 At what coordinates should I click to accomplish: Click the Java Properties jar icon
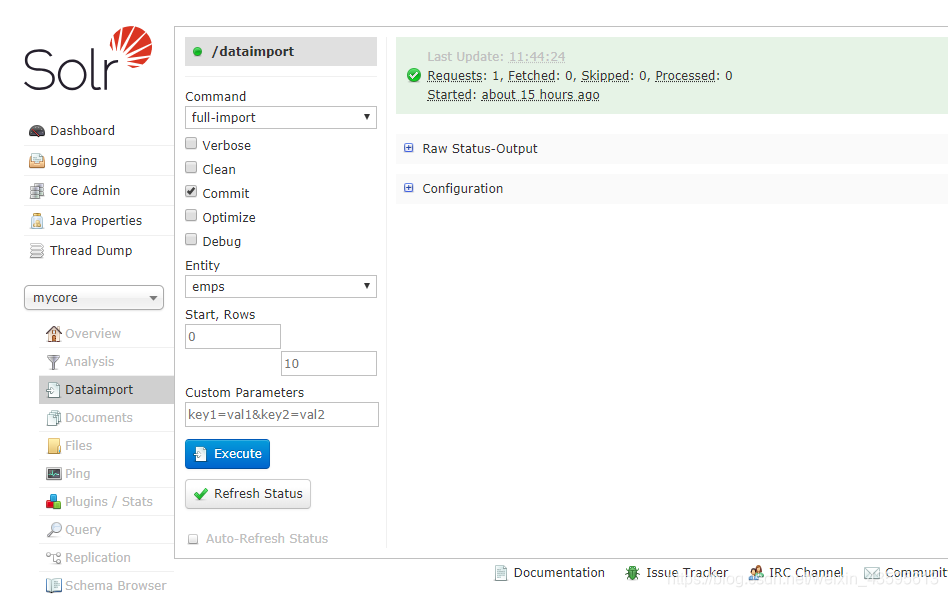[37, 221]
